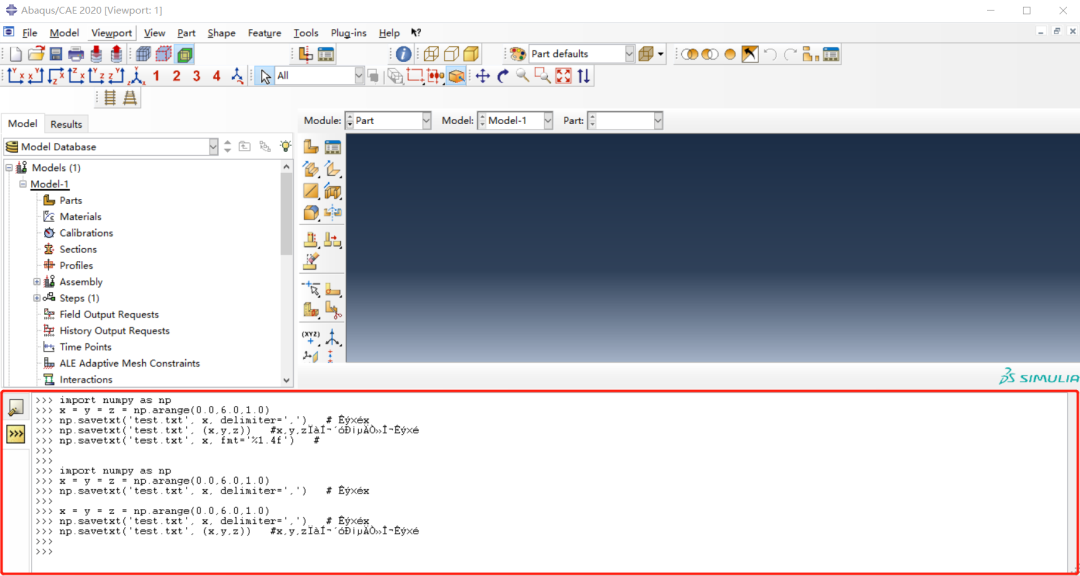Screen dimensions: 1080x576
Task: Click the Create Datum CSYS tool
Action: click(x=333, y=338)
